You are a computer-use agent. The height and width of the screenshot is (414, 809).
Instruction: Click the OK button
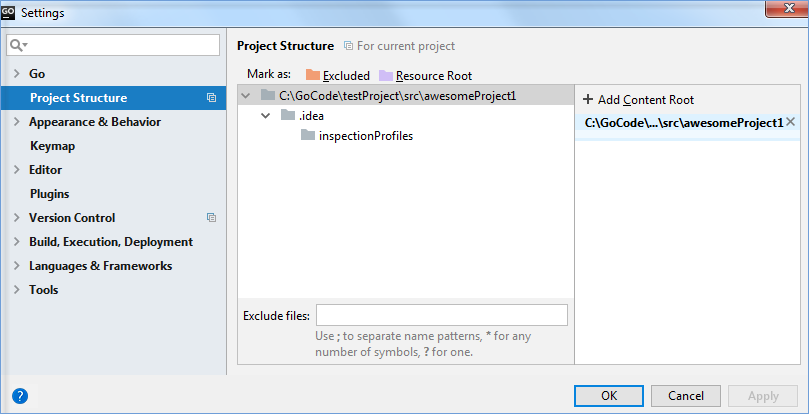point(608,396)
